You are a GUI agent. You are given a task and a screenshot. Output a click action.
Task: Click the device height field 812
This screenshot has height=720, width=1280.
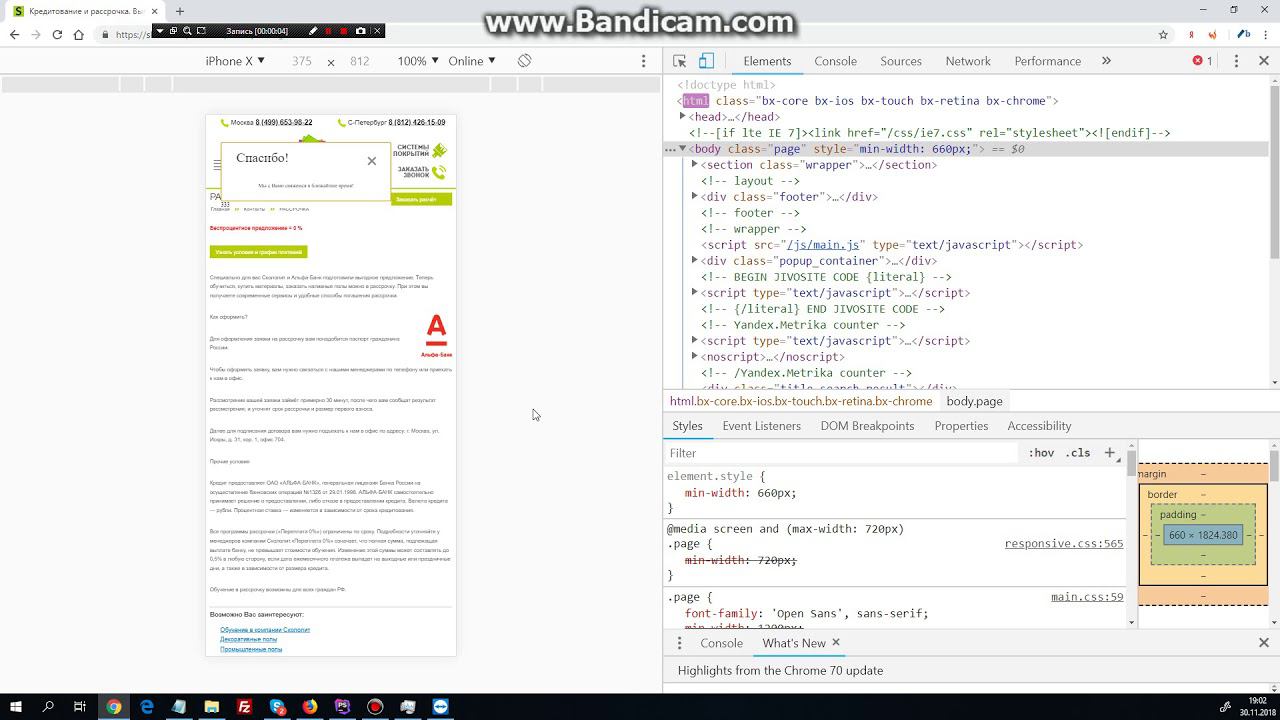[x=360, y=61]
